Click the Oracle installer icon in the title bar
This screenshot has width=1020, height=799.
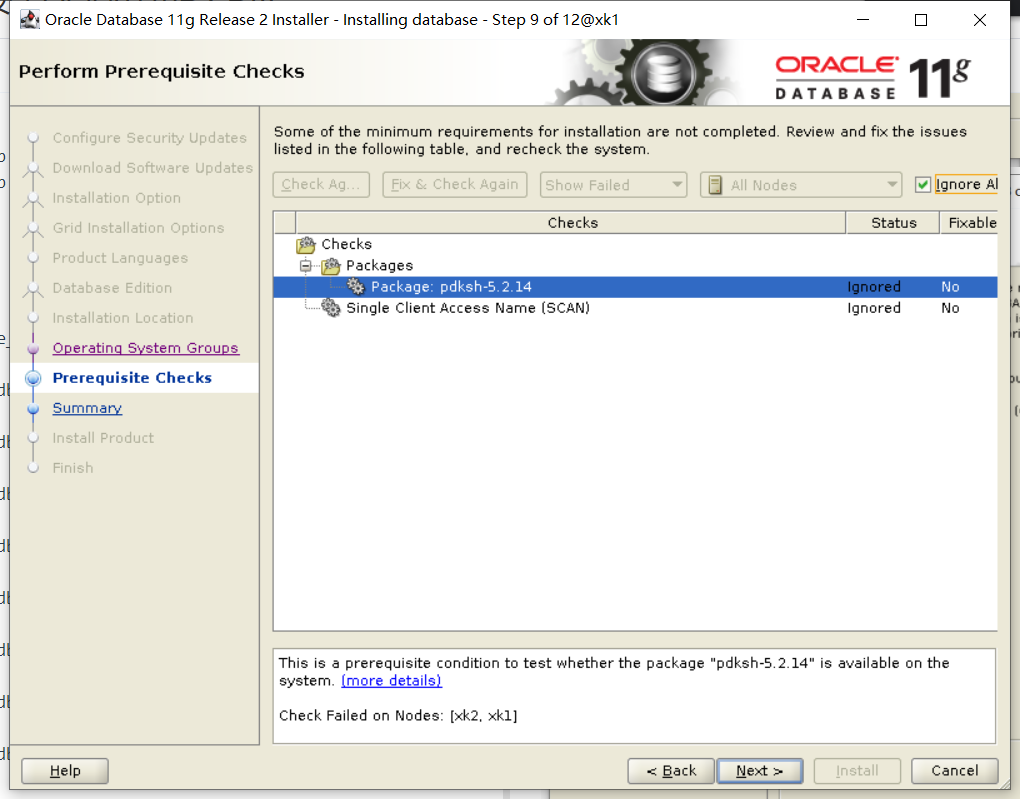pos(29,20)
